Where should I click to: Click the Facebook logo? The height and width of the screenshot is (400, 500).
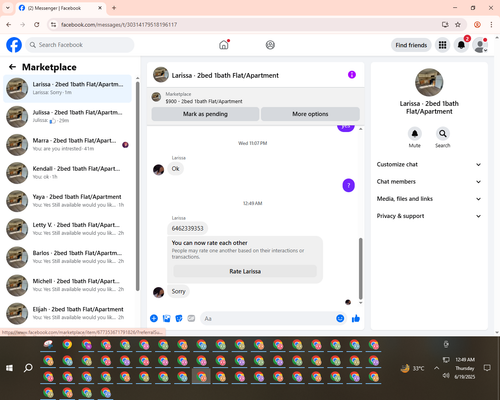click(x=14, y=45)
